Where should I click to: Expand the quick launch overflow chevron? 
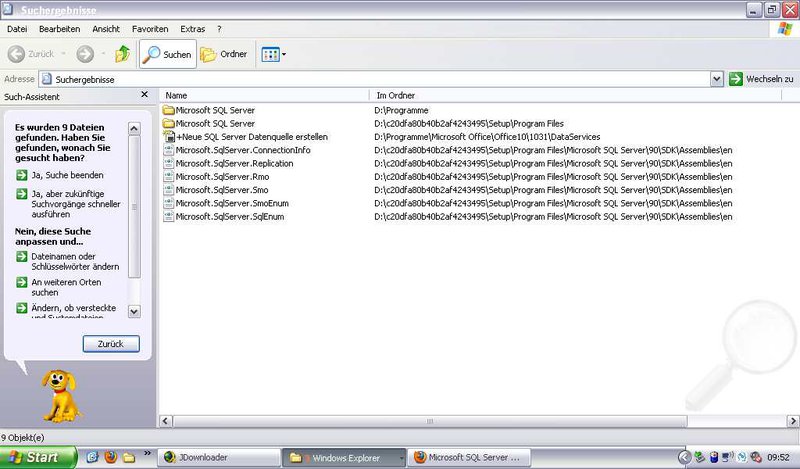click(147, 453)
